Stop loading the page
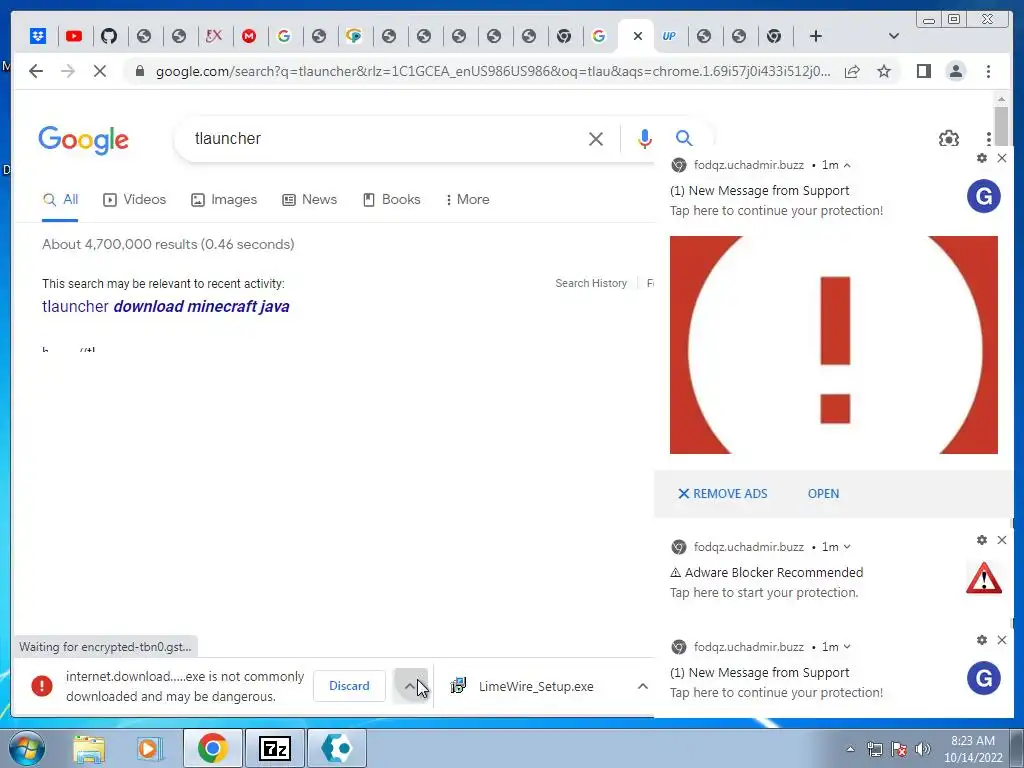Image resolution: width=1024 pixels, height=768 pixels. (x=100, y=71)
